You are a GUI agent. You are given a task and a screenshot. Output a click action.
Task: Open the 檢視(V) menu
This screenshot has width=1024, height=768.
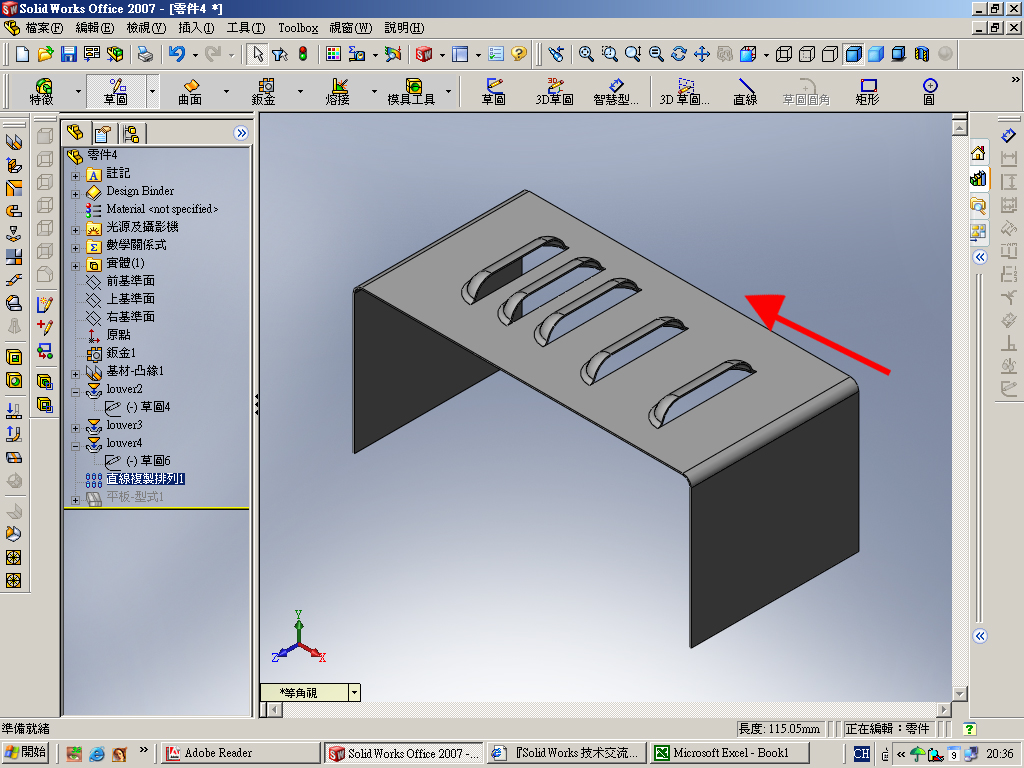point(146,28)
